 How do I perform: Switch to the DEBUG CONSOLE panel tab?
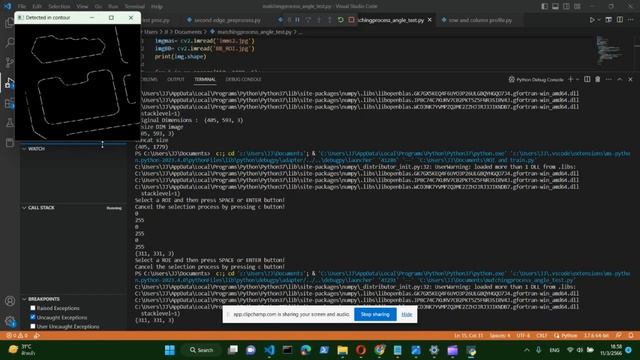point(243,79)
